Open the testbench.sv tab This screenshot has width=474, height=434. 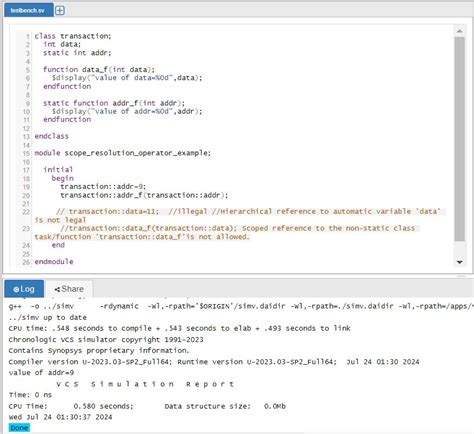click(28, 10)
